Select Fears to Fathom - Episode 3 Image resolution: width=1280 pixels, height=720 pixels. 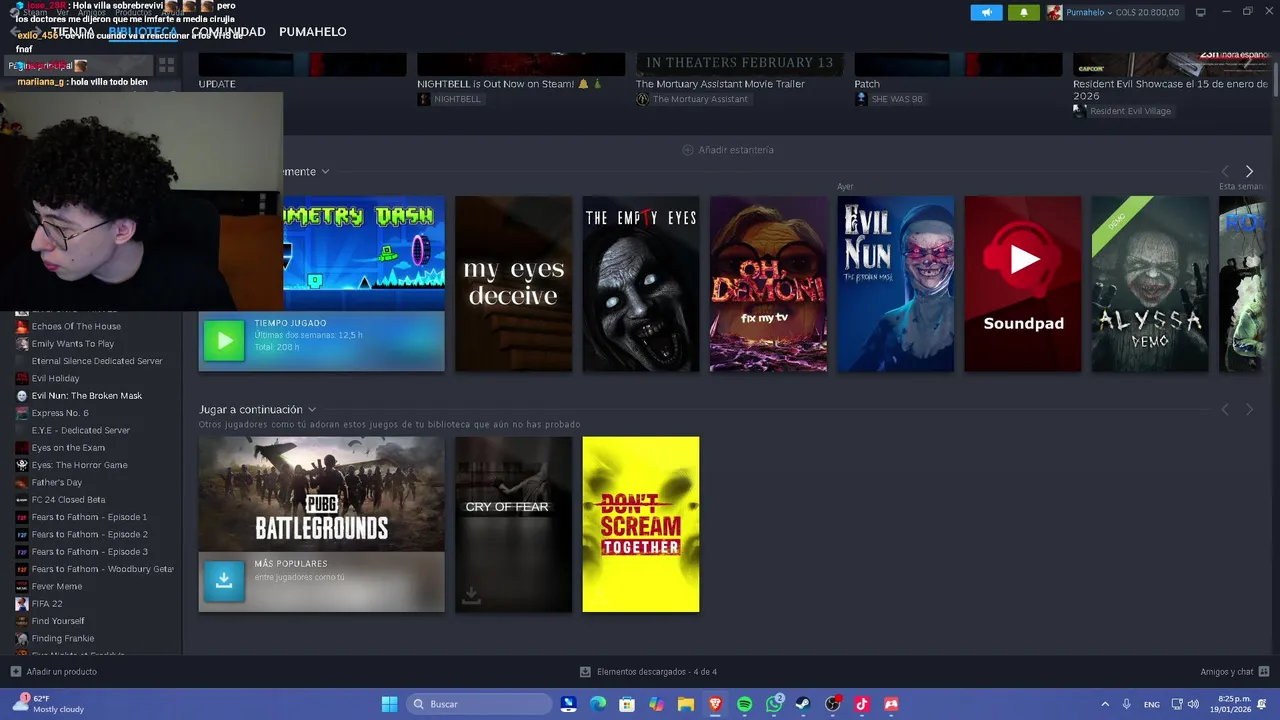pyautogui.click(x=91, y=552)
